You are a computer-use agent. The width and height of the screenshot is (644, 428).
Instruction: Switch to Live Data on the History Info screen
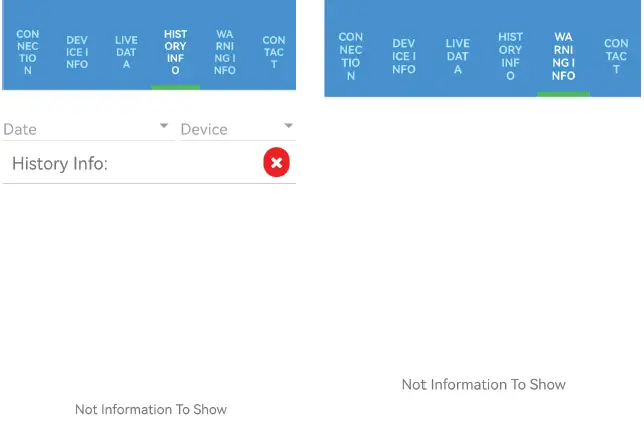(x=126, y=52)
